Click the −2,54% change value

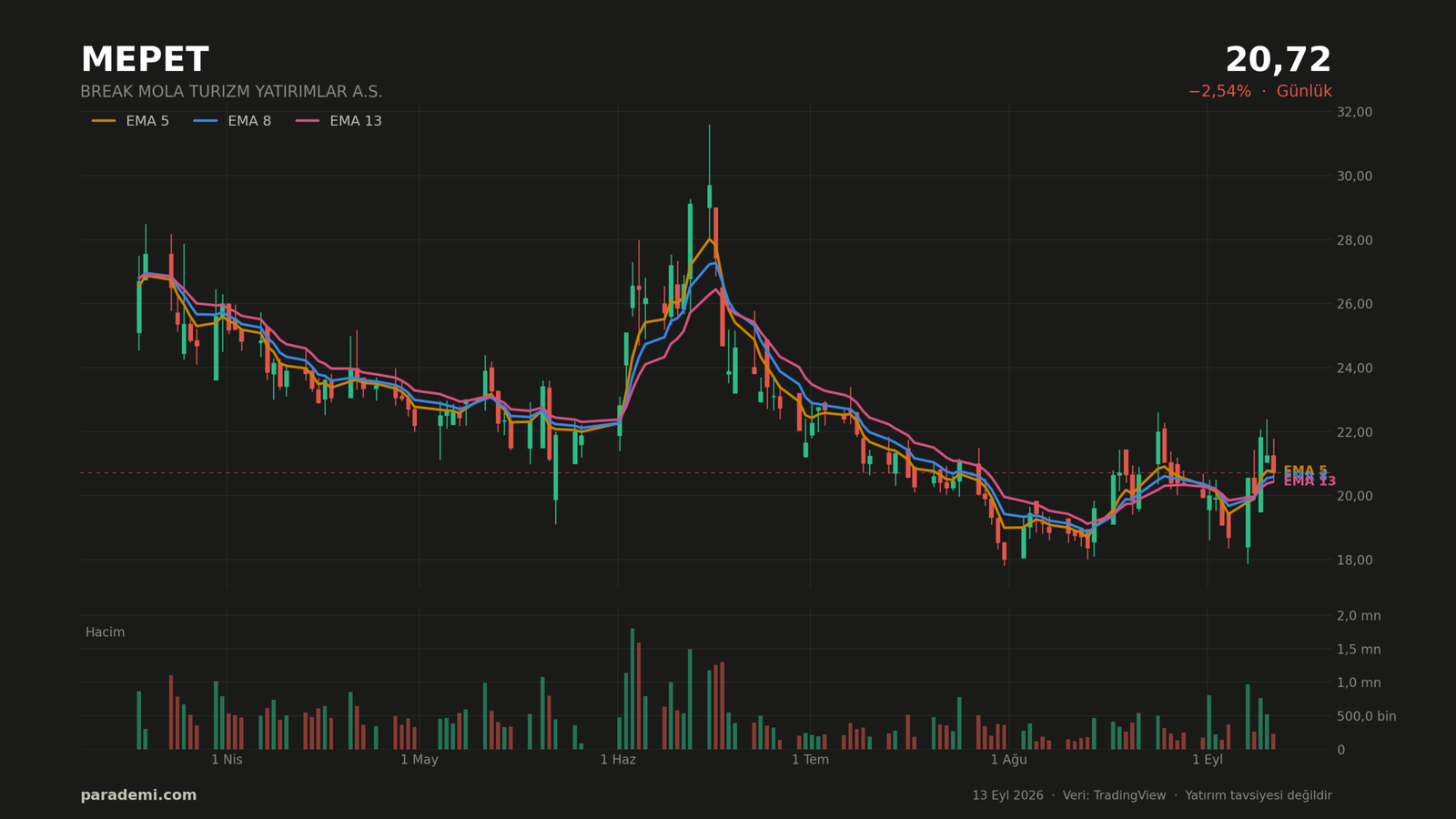1219,92
